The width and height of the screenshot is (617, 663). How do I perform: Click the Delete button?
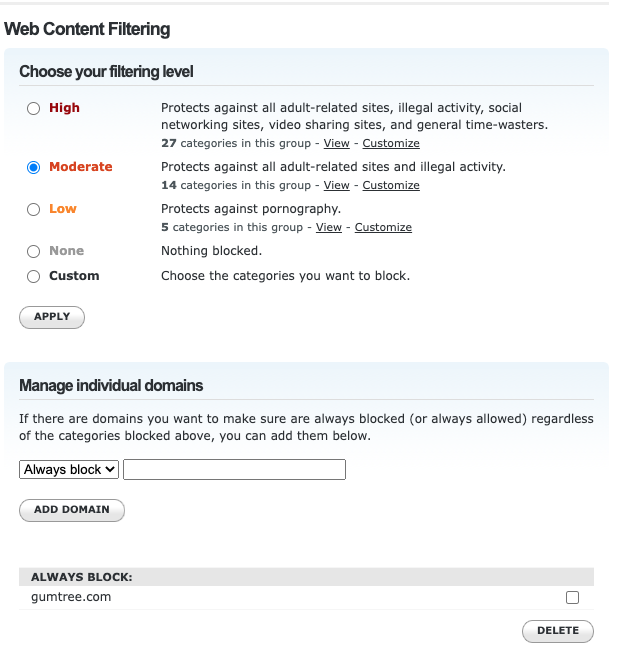click(557, 631)
